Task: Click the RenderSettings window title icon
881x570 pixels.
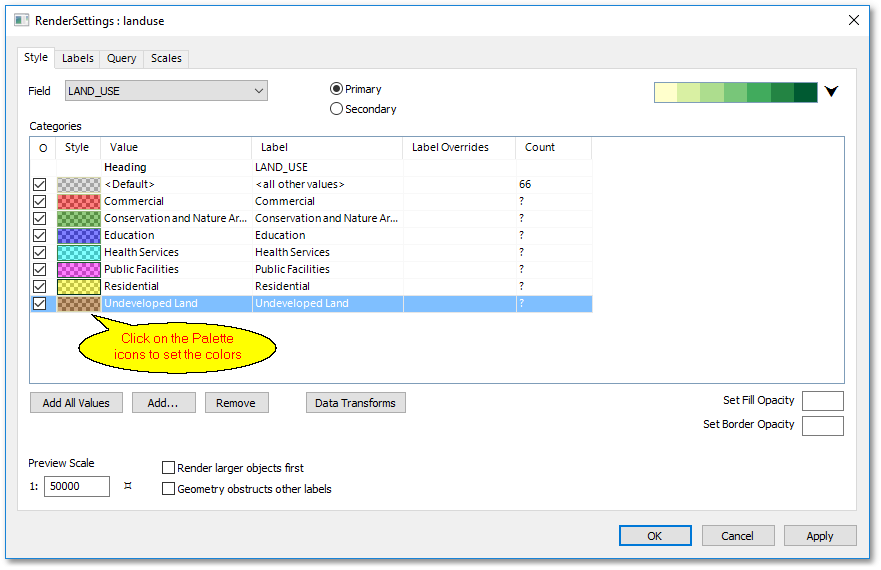Action: pos(21,20)
